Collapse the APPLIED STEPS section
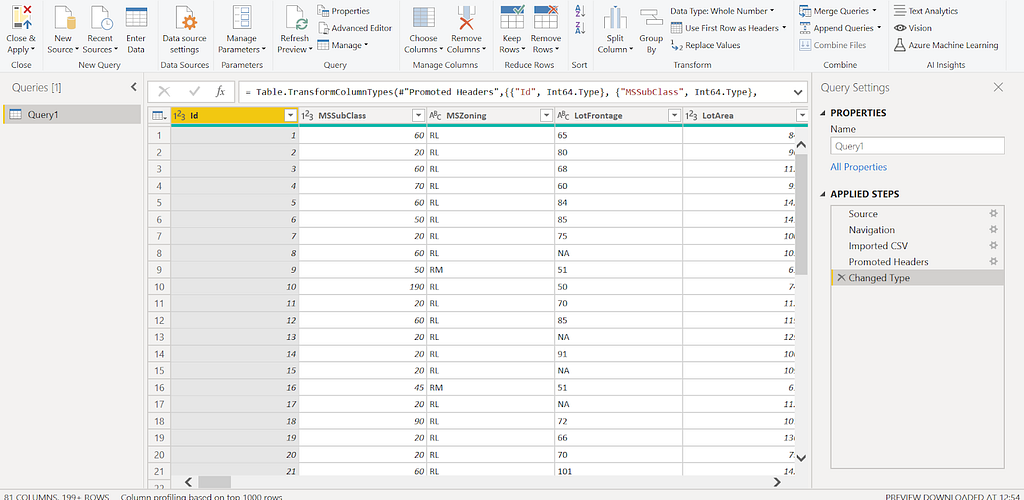1024x500 pixels. pyautogui.click(x=822, y=195)
